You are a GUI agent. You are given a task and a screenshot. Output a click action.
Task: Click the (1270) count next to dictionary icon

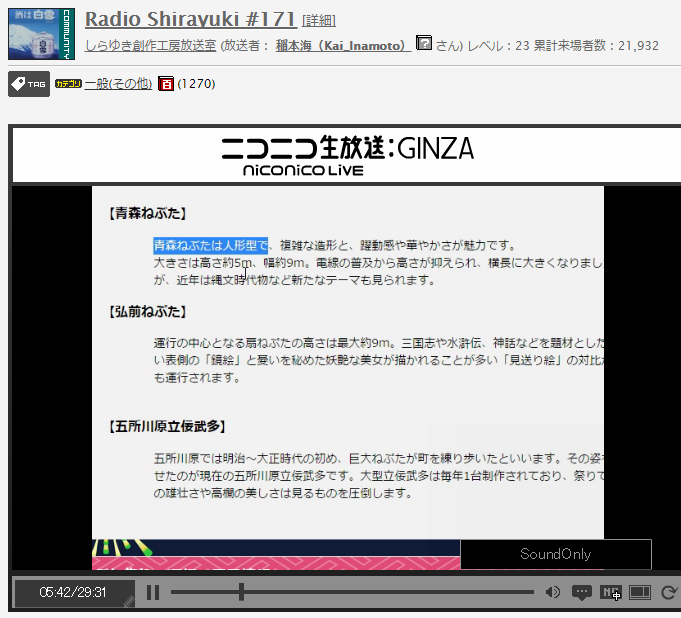tap(196, 84)
